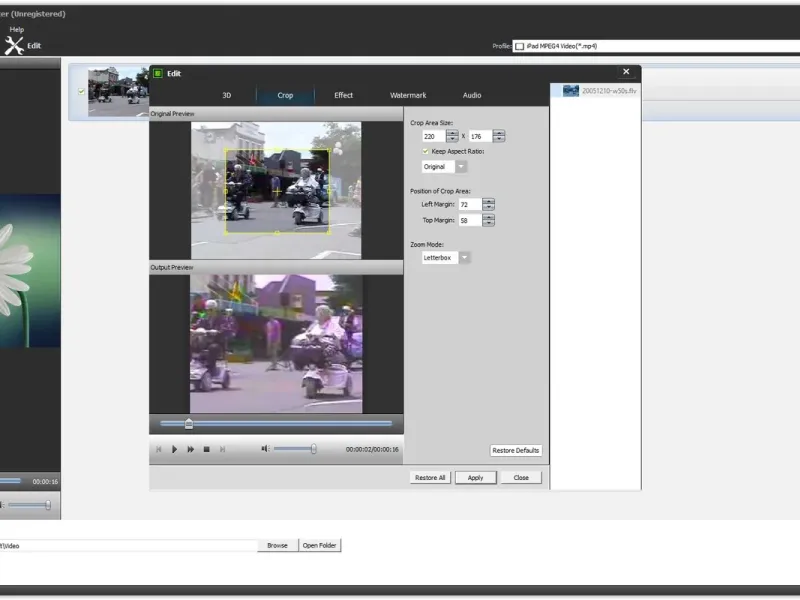The height and width of the screenshot is (600, 800).
Task: Adjust the Left Margin spinner
Action: [488, 205]
